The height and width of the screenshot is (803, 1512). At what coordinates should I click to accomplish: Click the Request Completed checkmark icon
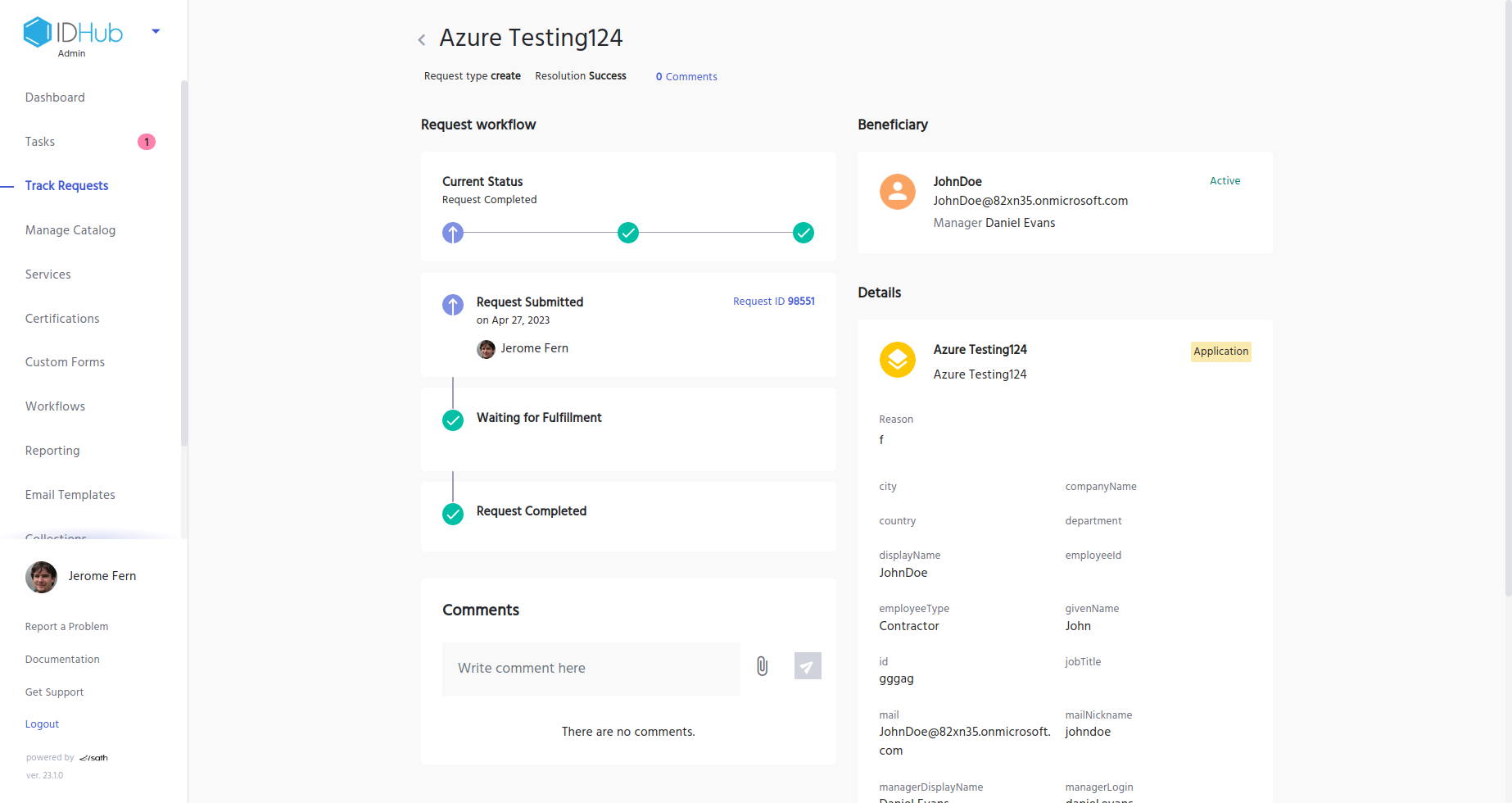[453, 514]
